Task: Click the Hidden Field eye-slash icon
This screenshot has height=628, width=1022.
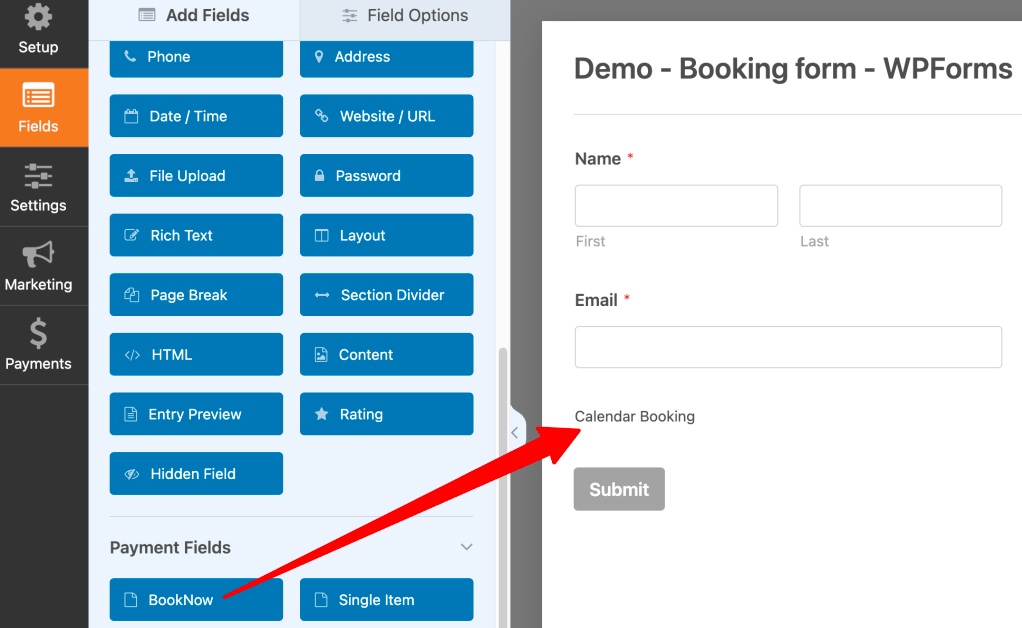Action: click(132, 474)
